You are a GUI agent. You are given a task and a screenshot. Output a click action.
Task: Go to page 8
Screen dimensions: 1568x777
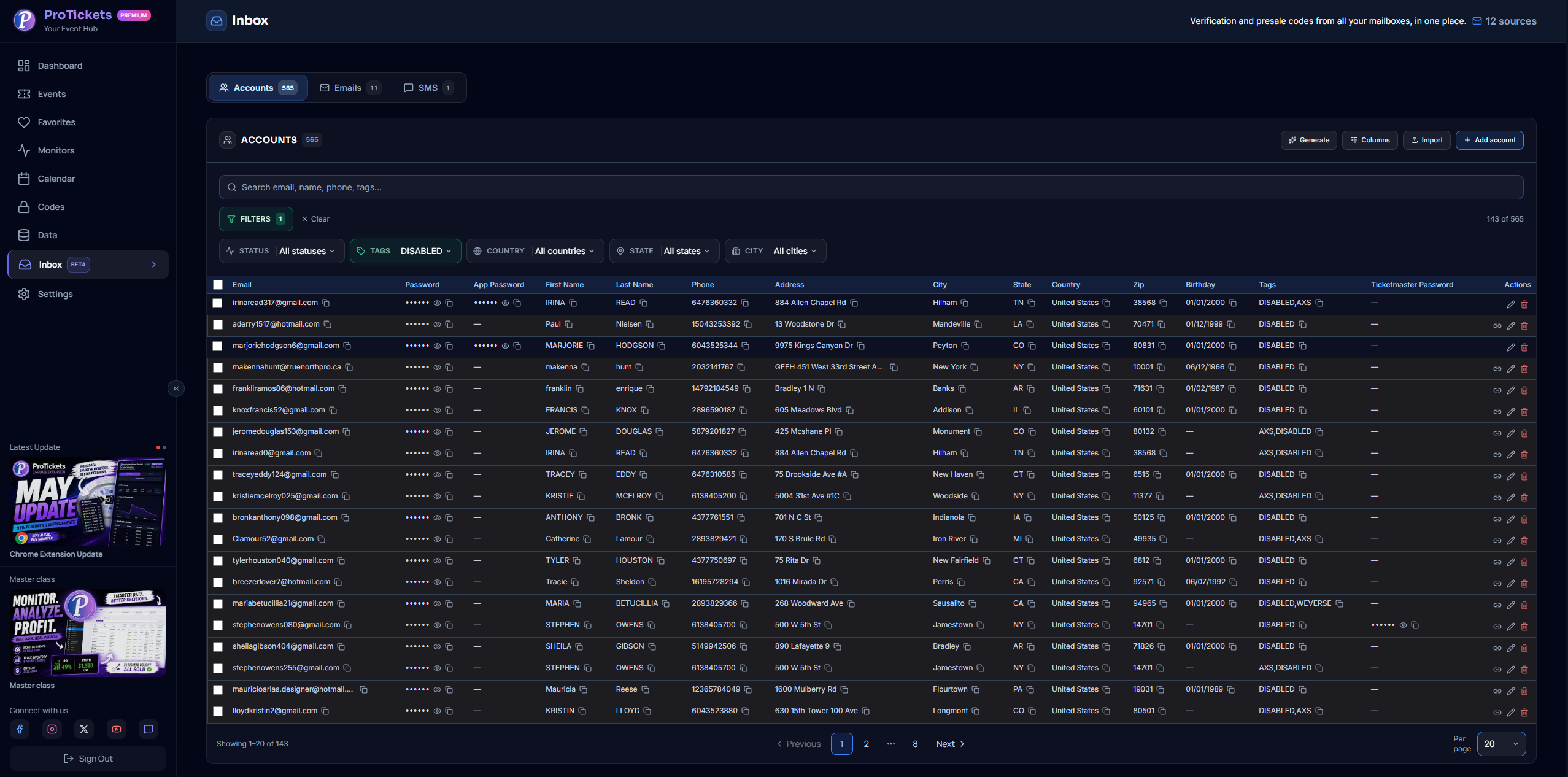tap(915, 744)
